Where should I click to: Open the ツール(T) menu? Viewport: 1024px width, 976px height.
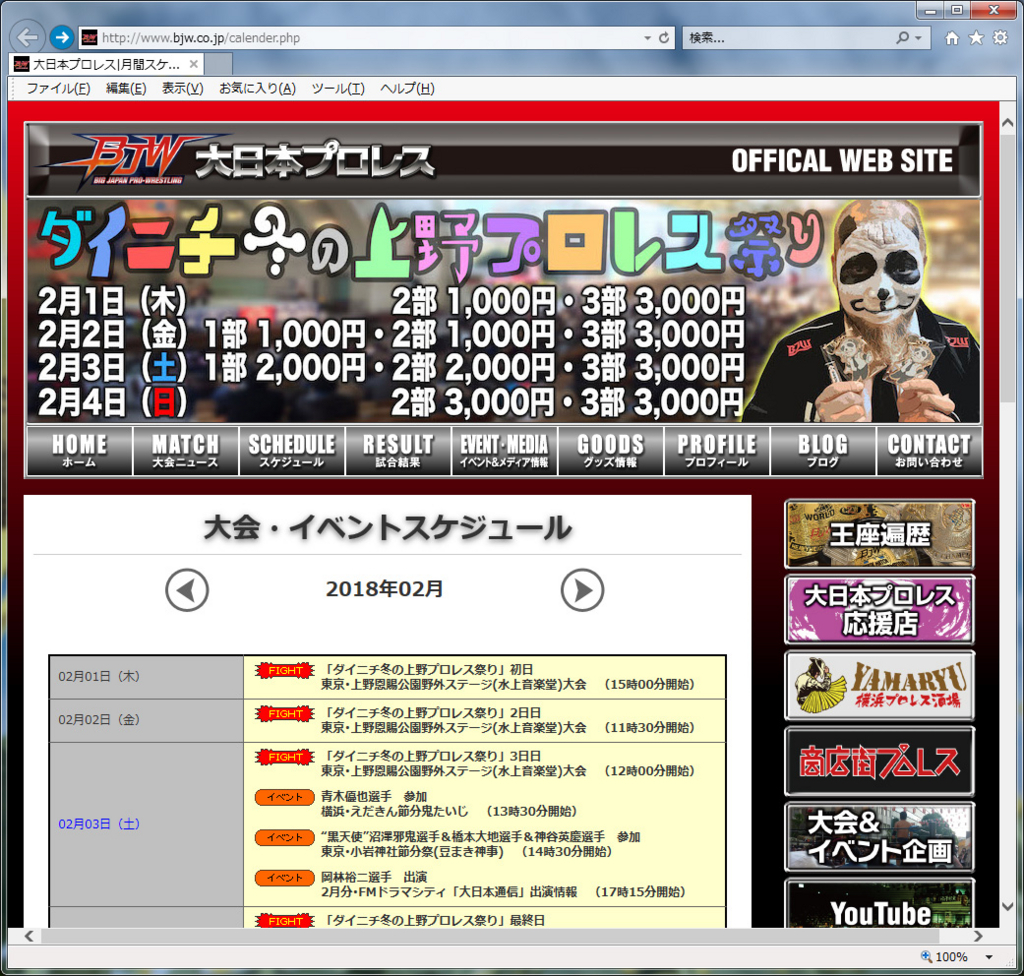coord(338,88)
